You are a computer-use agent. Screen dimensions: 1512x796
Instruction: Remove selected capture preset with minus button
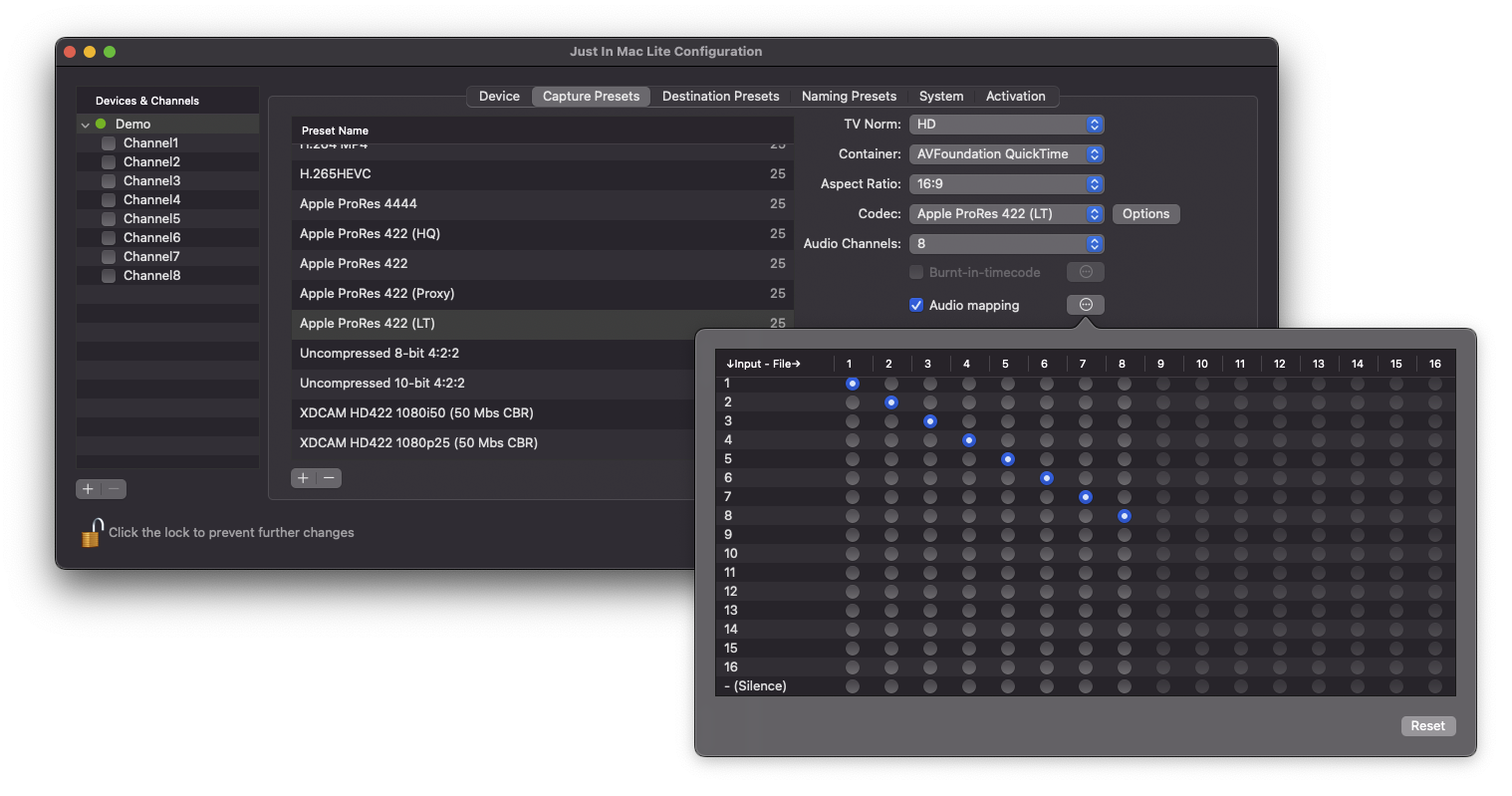click(330, 478)
